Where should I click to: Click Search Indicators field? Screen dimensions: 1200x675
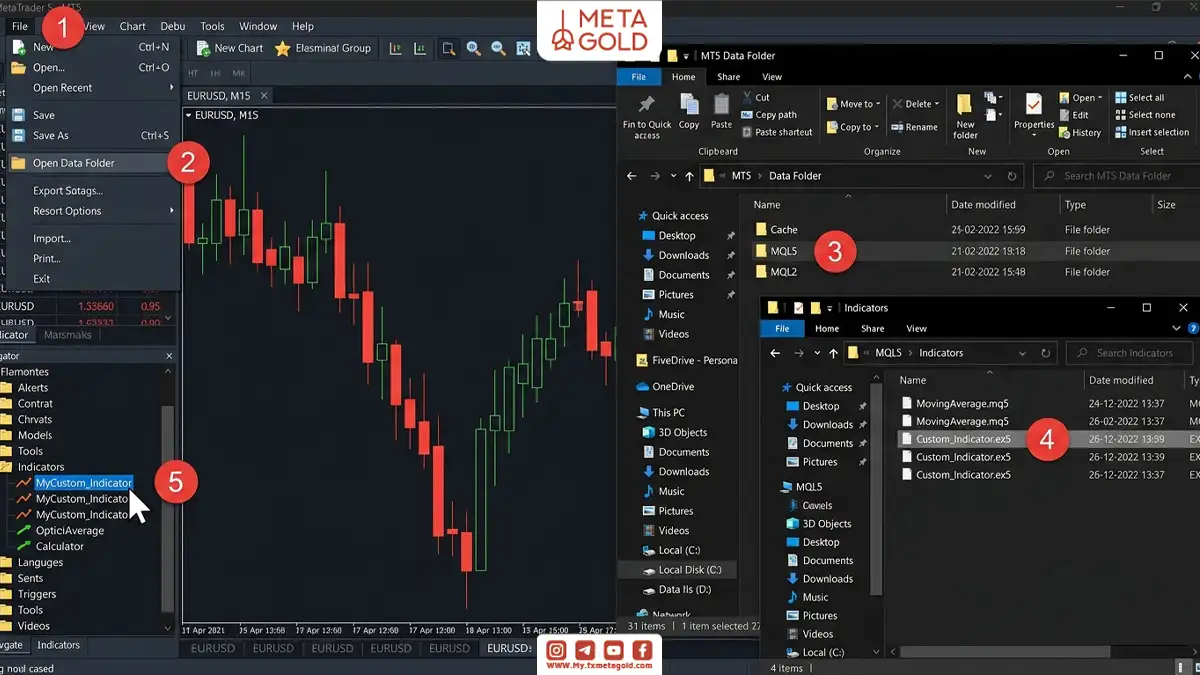coord(1131,353)
